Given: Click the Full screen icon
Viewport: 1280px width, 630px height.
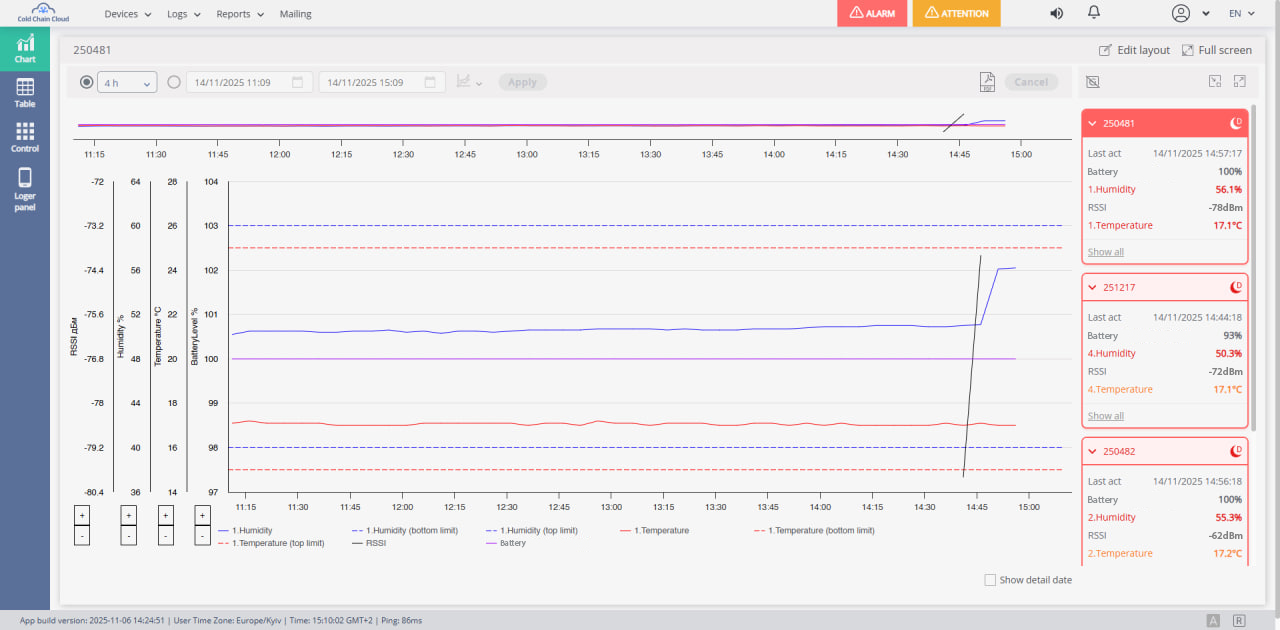Looking at the screenshot, I should 1188,50.
